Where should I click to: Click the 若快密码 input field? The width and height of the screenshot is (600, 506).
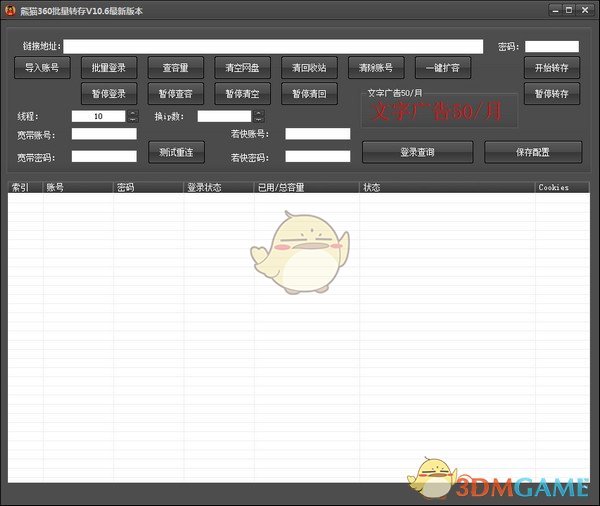click(317, 156)
